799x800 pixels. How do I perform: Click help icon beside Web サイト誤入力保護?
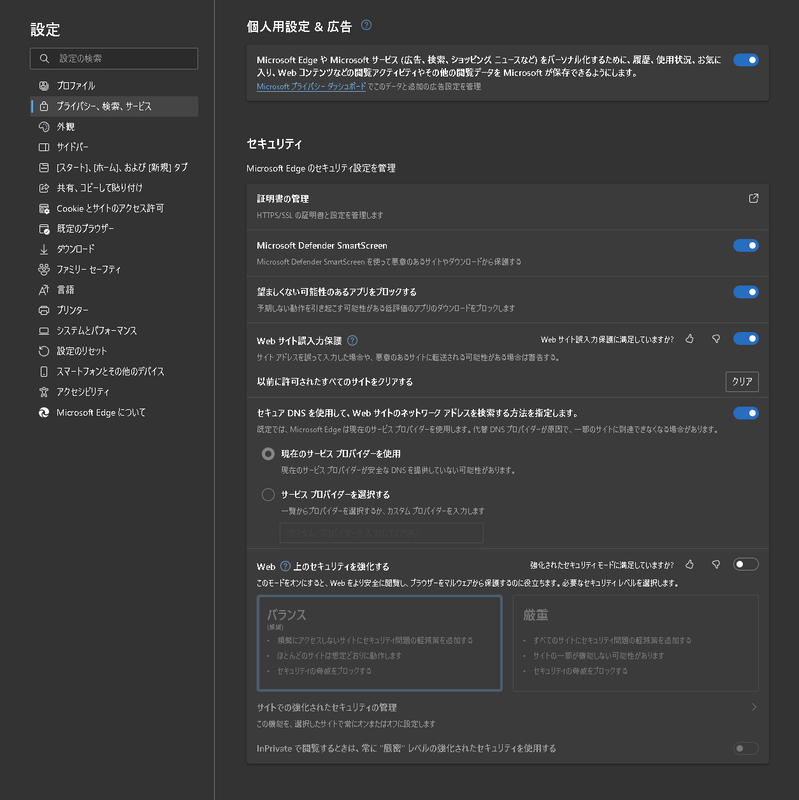pyautogui.click(x=352, y=340)
